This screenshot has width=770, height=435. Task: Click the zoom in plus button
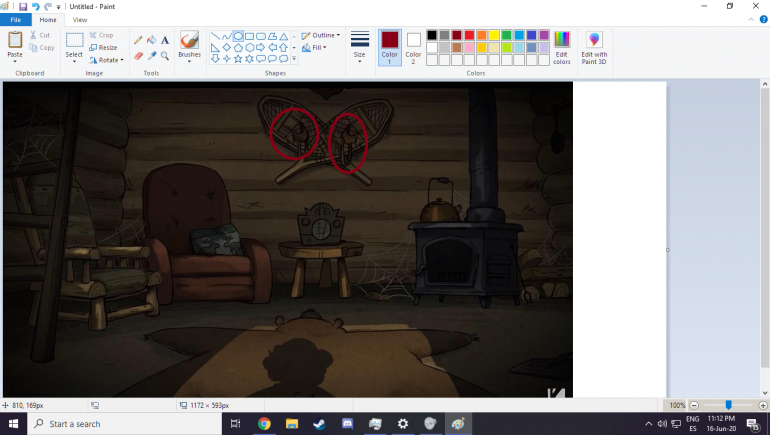coord(763,406)
